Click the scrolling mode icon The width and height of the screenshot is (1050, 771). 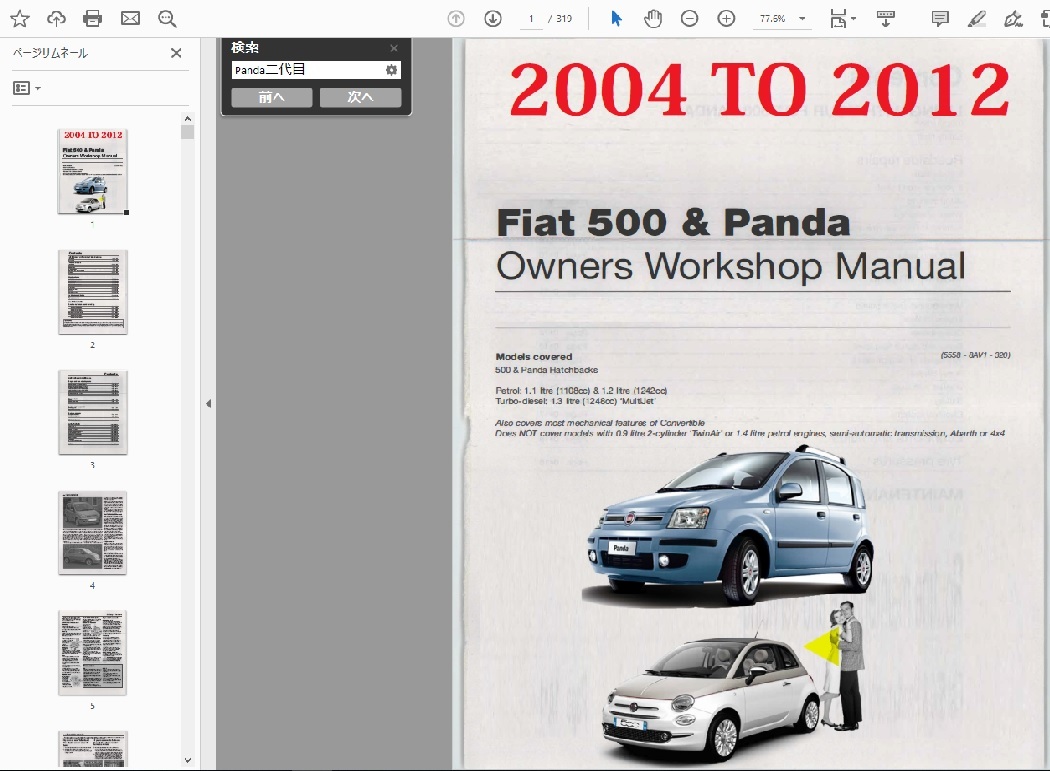[x=886, y=19]
